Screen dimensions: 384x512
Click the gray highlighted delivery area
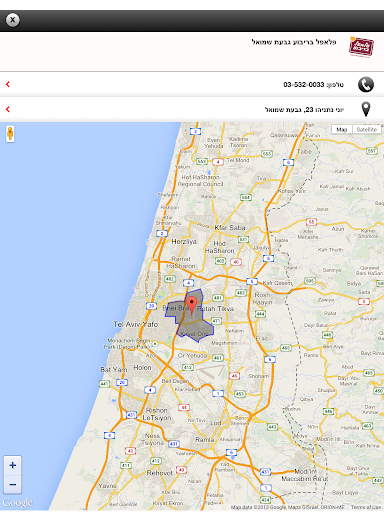(197, 328)
